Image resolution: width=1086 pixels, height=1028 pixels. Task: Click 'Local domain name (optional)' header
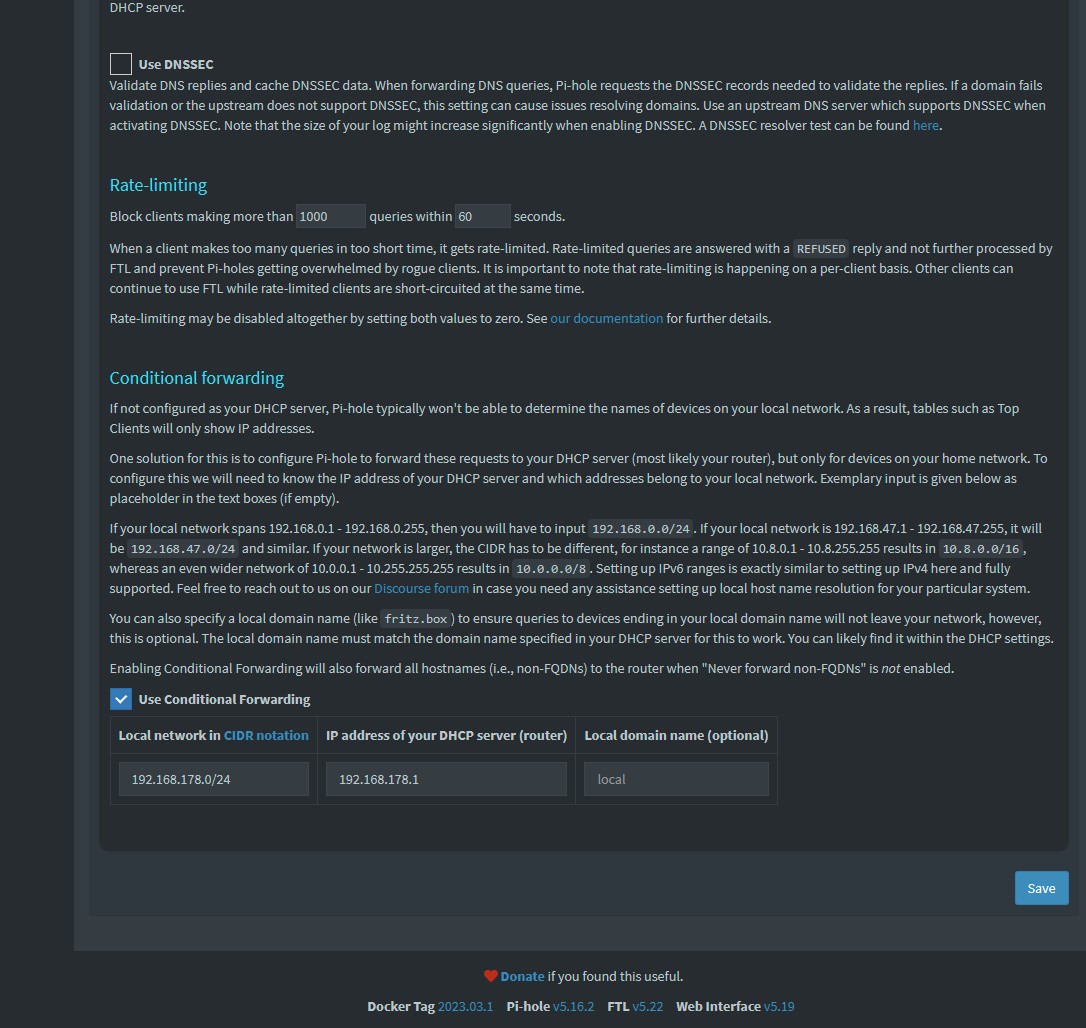[676, 736]
